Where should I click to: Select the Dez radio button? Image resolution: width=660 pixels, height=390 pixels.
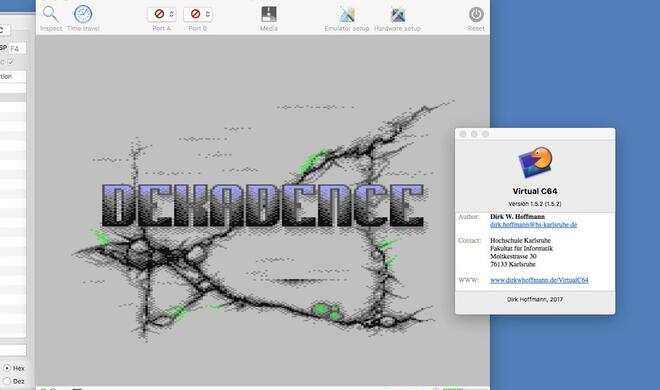pos(7,381)
